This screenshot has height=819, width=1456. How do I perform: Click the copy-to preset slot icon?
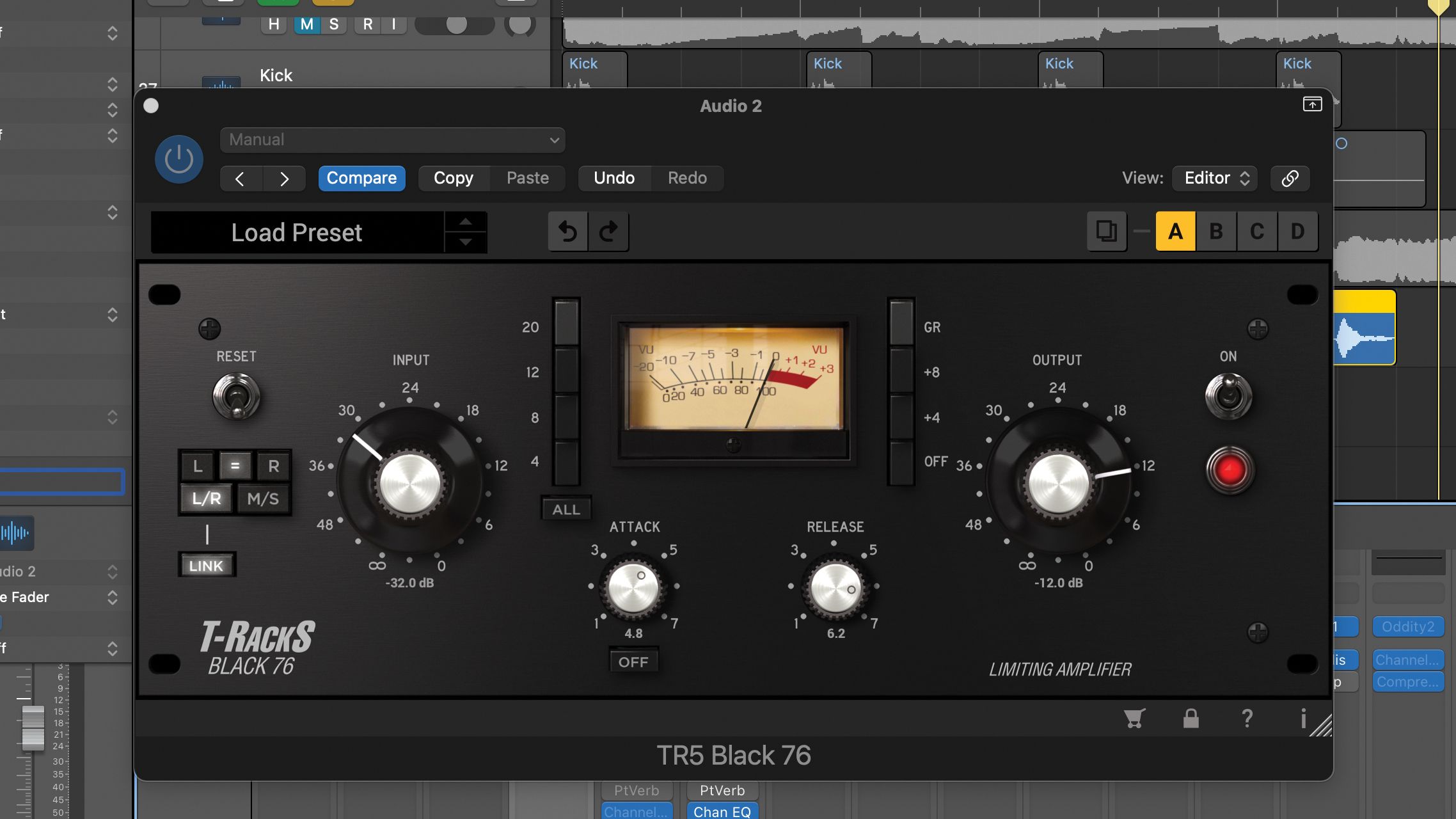tap(1107, 231)
